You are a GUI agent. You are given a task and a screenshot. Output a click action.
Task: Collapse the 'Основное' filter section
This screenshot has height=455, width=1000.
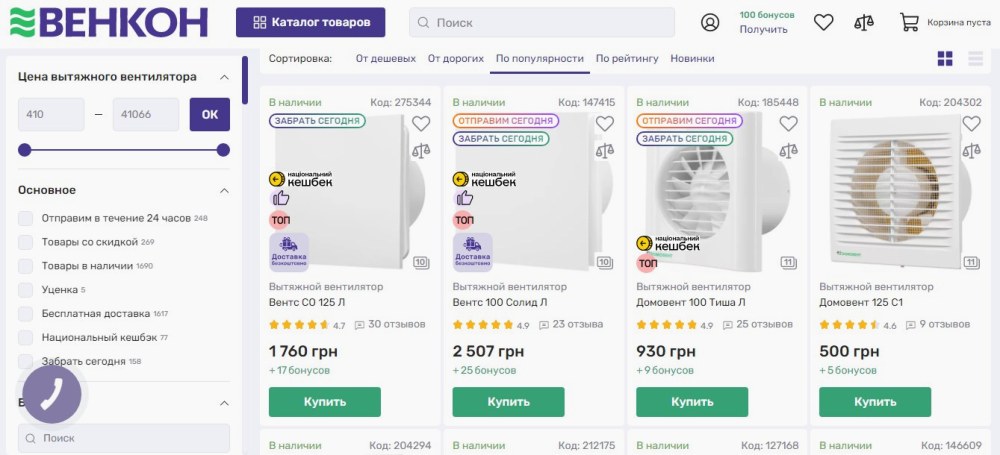tap(224, 190)
